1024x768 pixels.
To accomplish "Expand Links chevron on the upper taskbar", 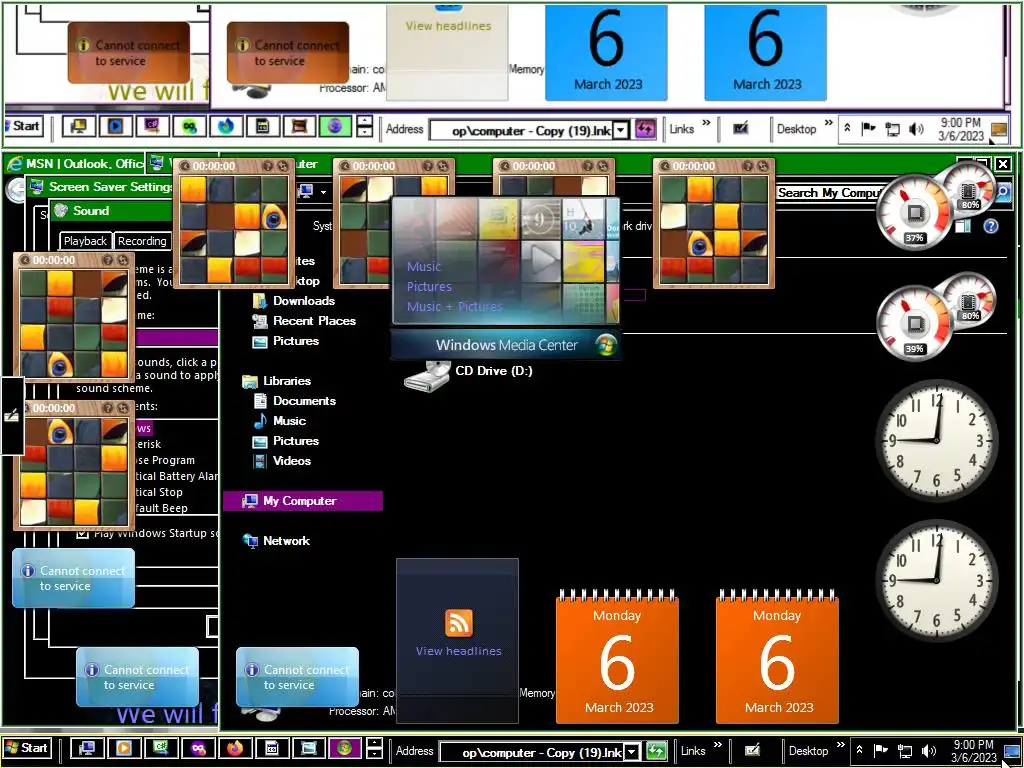I will click(x=707, y=123).
